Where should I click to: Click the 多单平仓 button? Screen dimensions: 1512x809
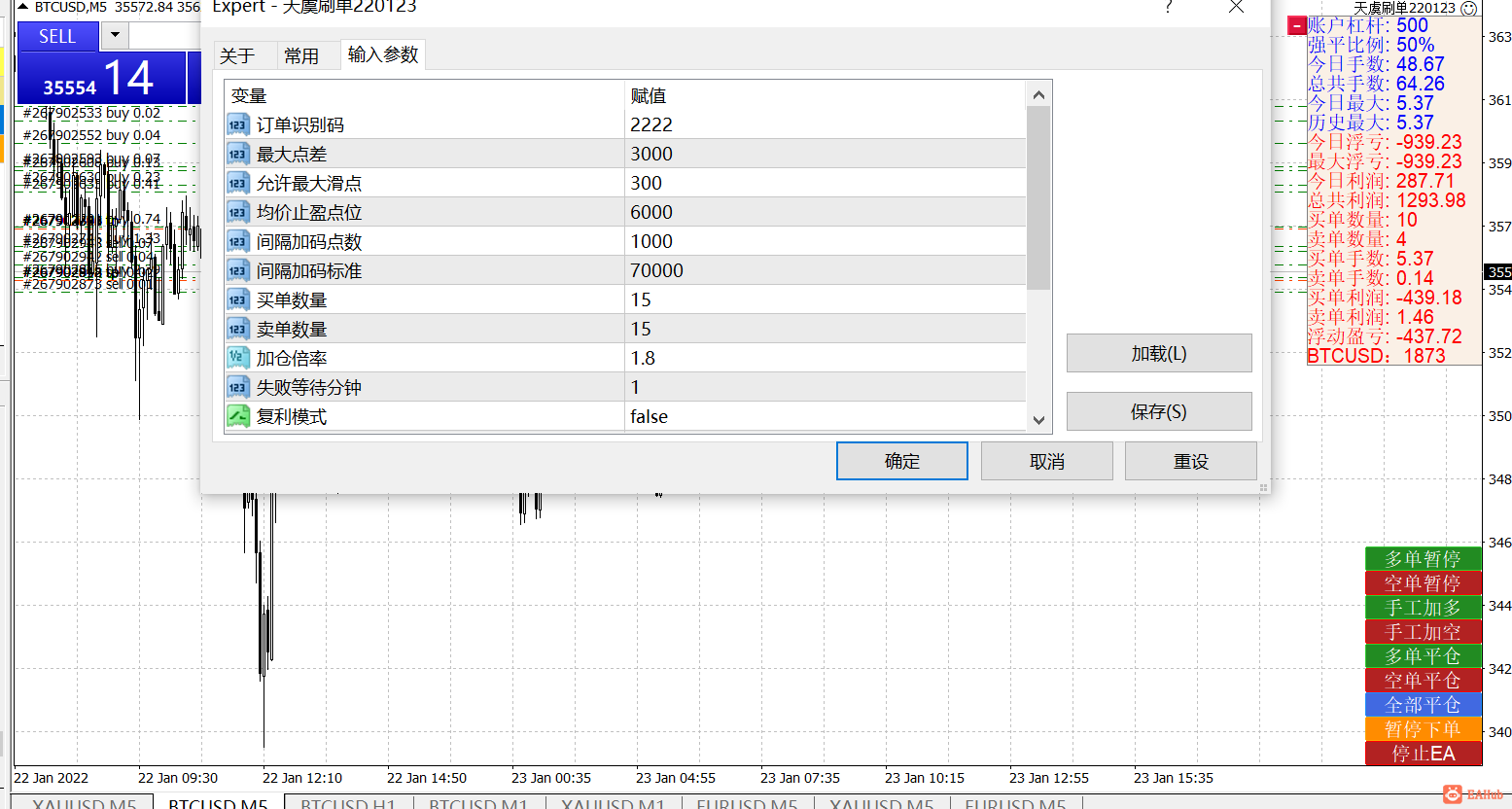point(1423,656)
